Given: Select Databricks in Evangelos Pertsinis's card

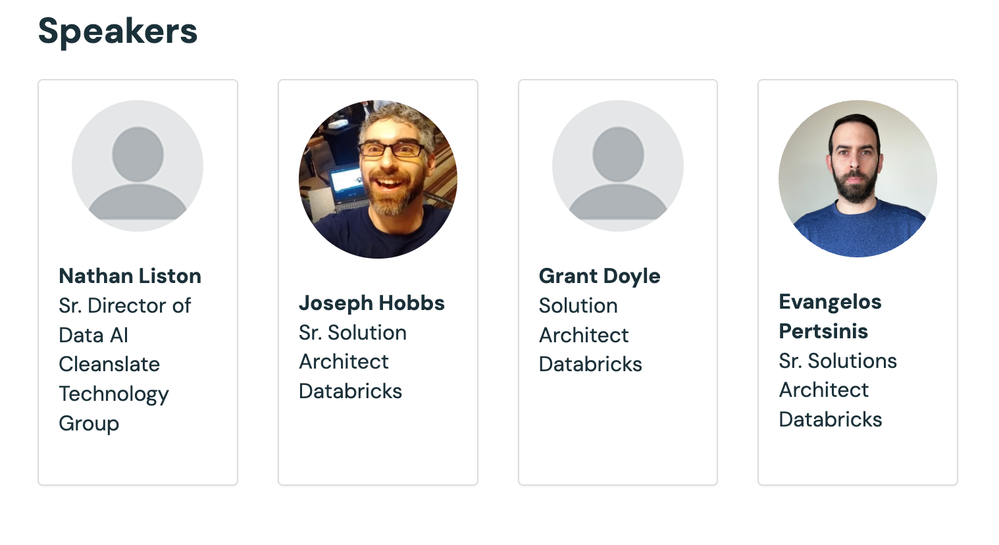Looking at the screenshot, I should 830,419.
